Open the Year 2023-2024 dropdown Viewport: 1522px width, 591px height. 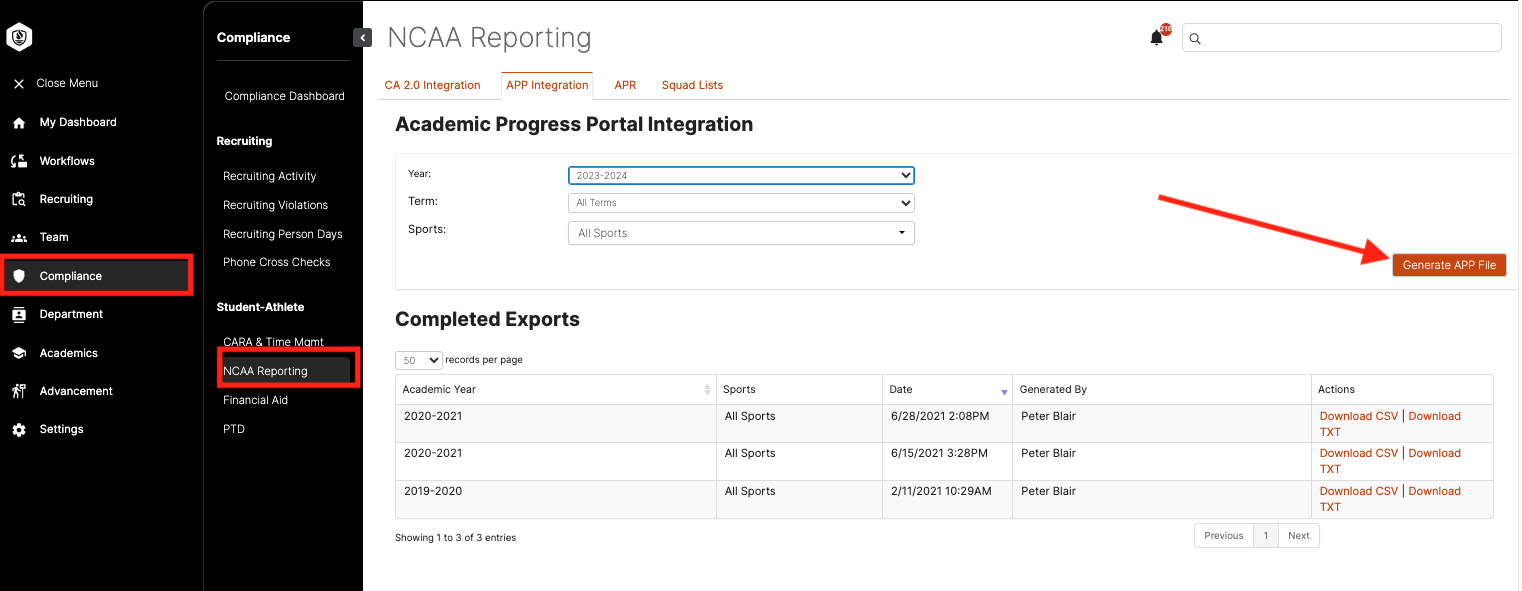pyautogui.click(x=741, y=175)
